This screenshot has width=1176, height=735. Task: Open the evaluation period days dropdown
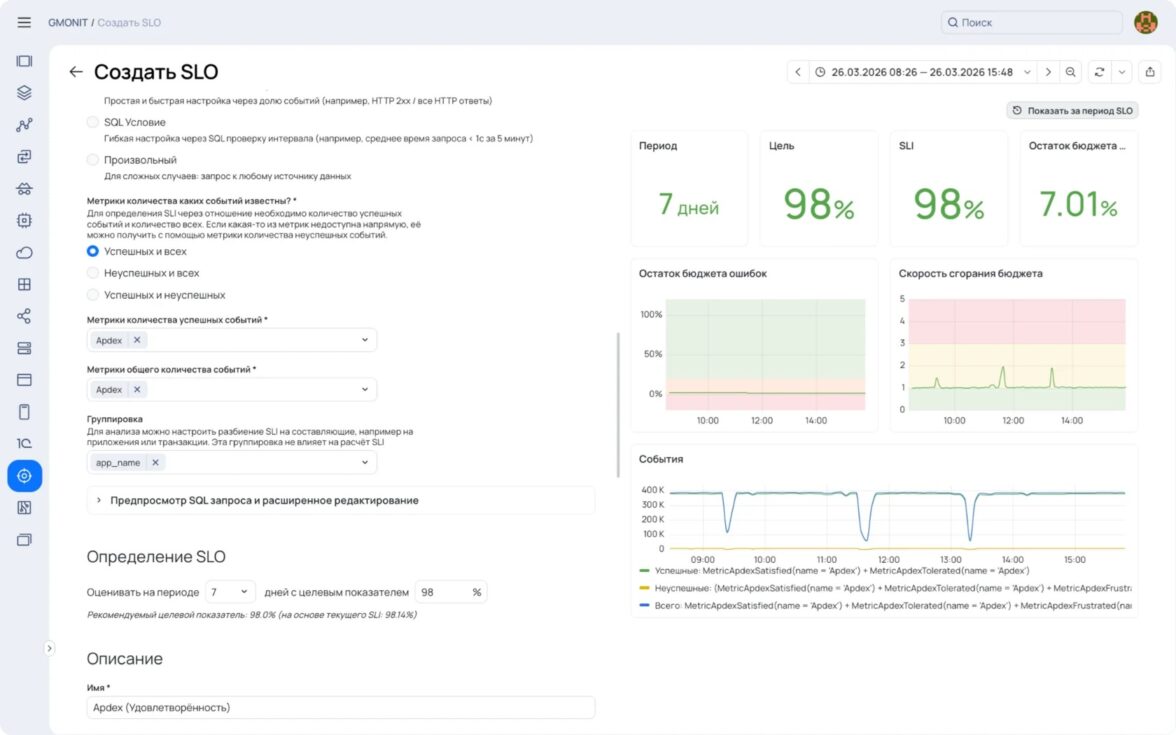[x=229, y=592]
